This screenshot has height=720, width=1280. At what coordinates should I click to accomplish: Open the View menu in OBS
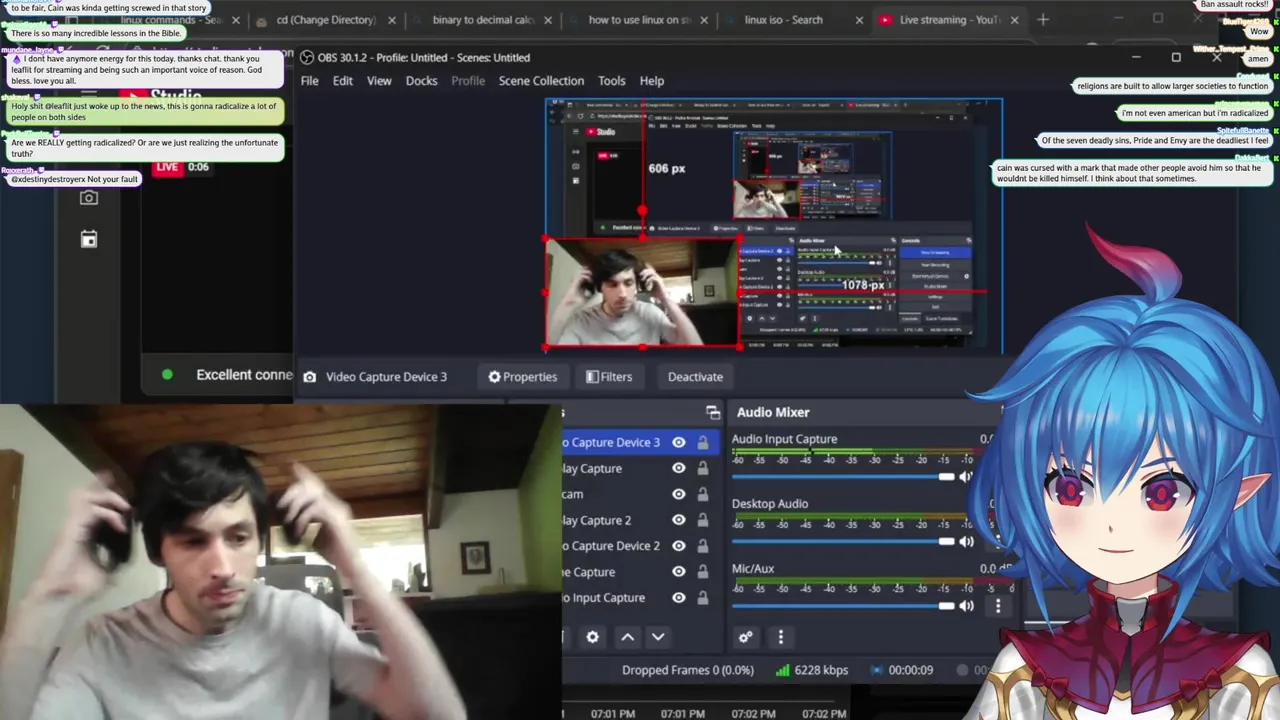coord(379,81)
